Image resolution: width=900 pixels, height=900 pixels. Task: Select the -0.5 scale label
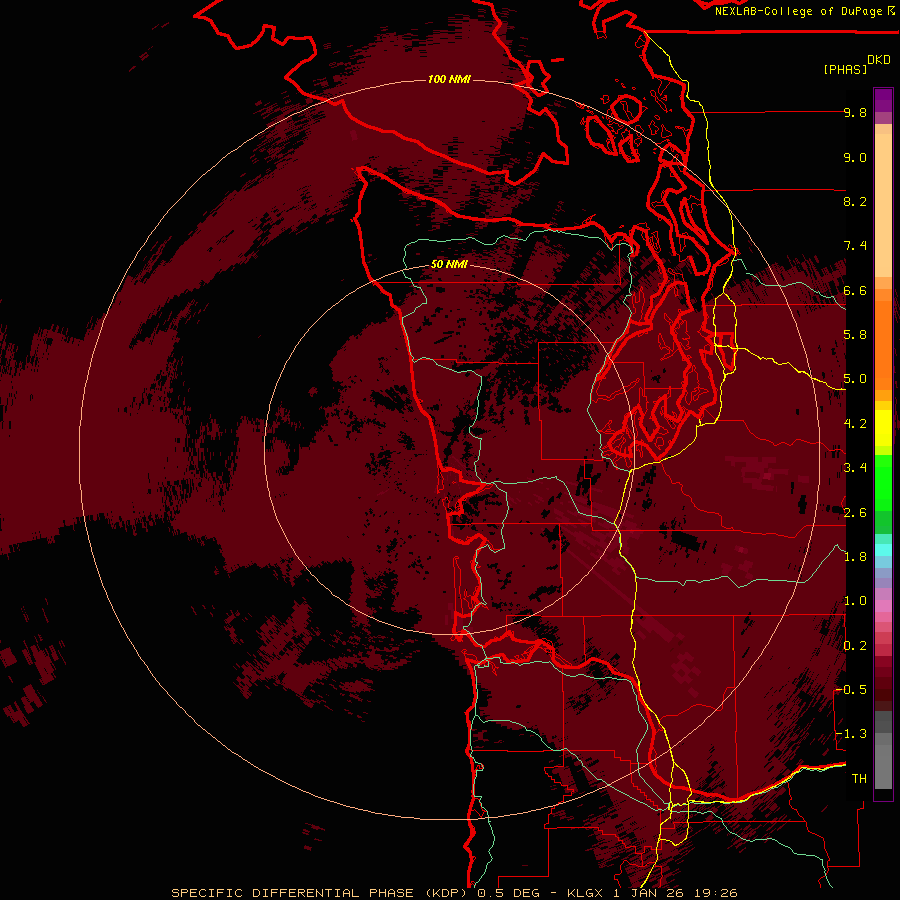[x=852, y=690]
